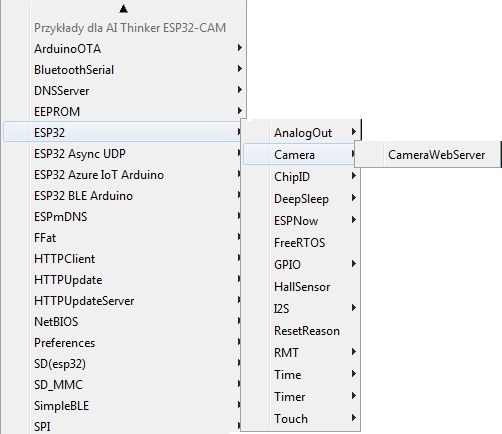Open the GPIO submenu
The height and width of the screenshot is (434, 502).
[x=301, y=265]
